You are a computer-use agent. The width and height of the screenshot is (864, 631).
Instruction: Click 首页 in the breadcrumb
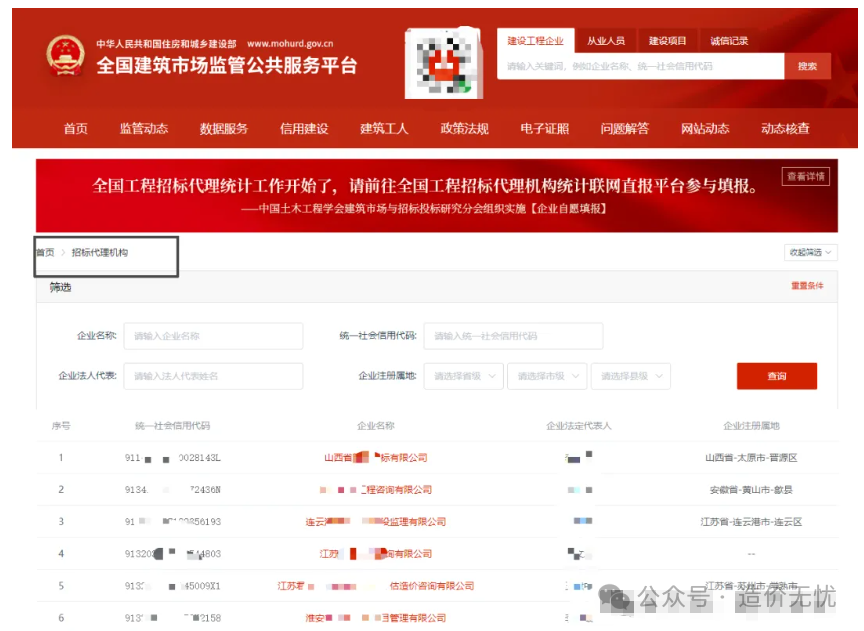[45, 253]
